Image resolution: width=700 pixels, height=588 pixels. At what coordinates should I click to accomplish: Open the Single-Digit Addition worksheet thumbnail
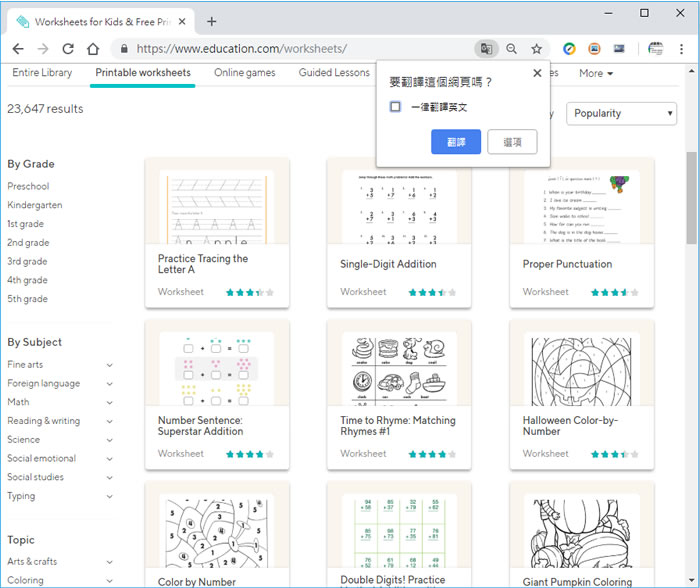(399, 207)
